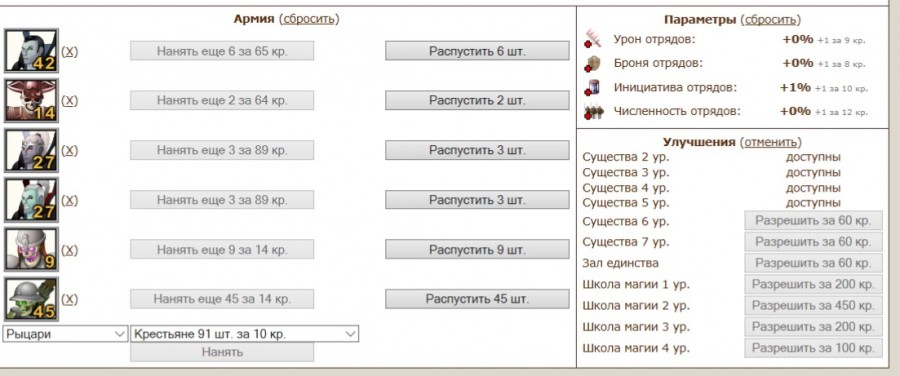The width and height of the screenshot is (900, 376).
Task: Open the Рыцари faction dropdown
Action: pyautogui.click(x=65, y=334)
